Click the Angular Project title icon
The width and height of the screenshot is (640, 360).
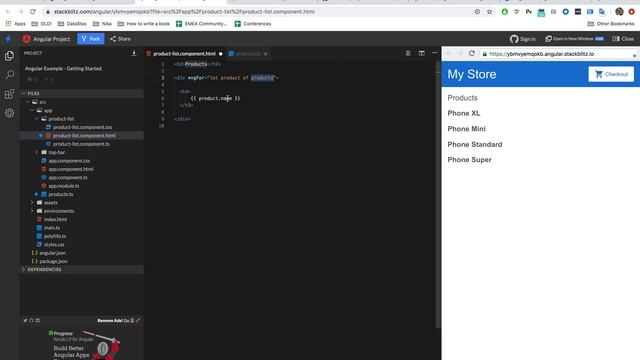pos(27,39)
